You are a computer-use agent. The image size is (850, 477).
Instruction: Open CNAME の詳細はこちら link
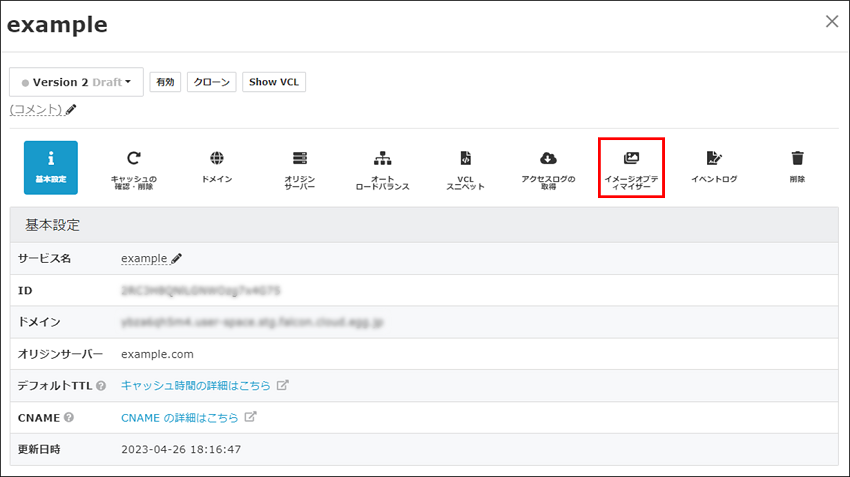coord(179,417)
